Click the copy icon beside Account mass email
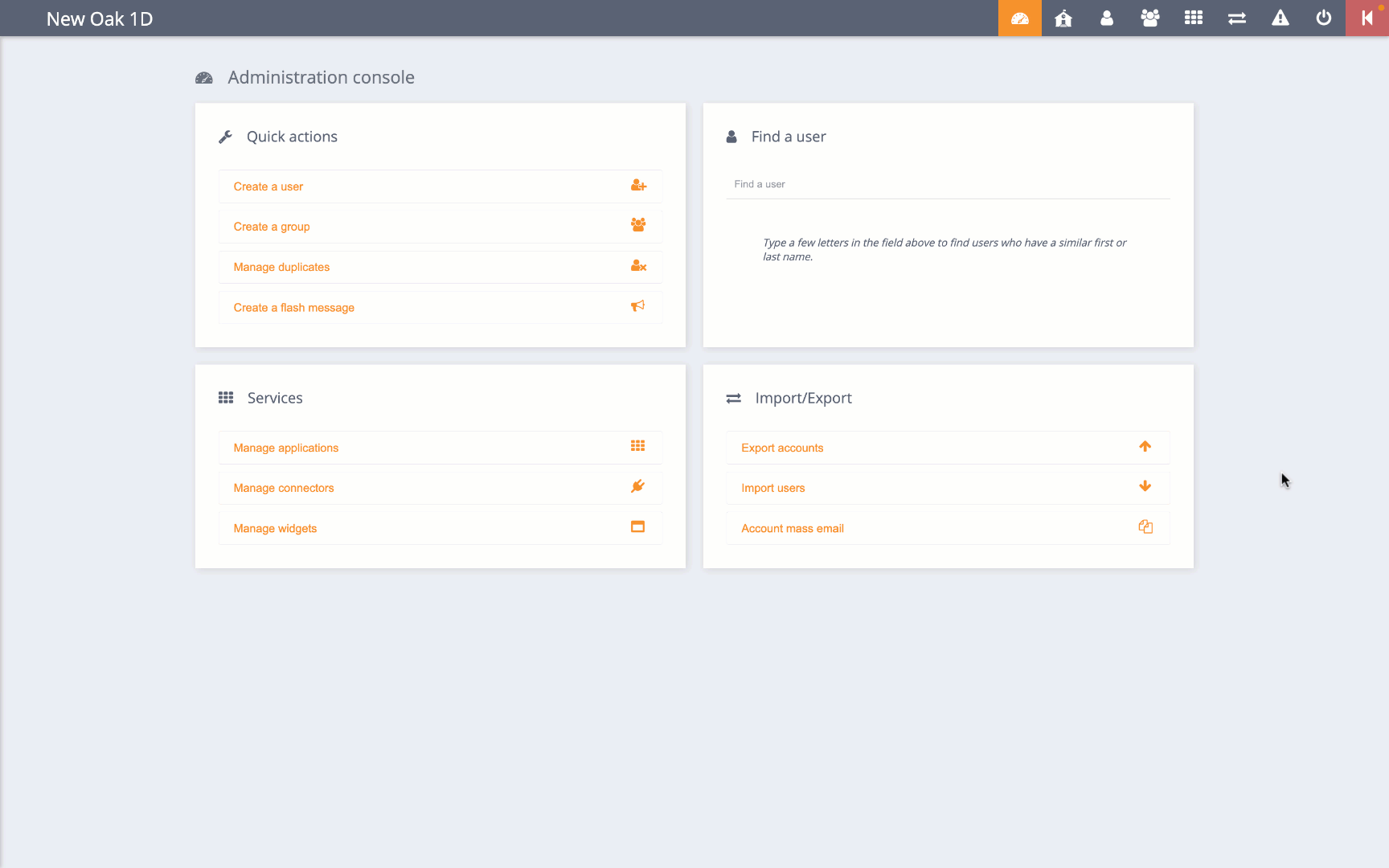Image resolution: width=1389 pixels, height=868 pixels. pos(1145,527)
